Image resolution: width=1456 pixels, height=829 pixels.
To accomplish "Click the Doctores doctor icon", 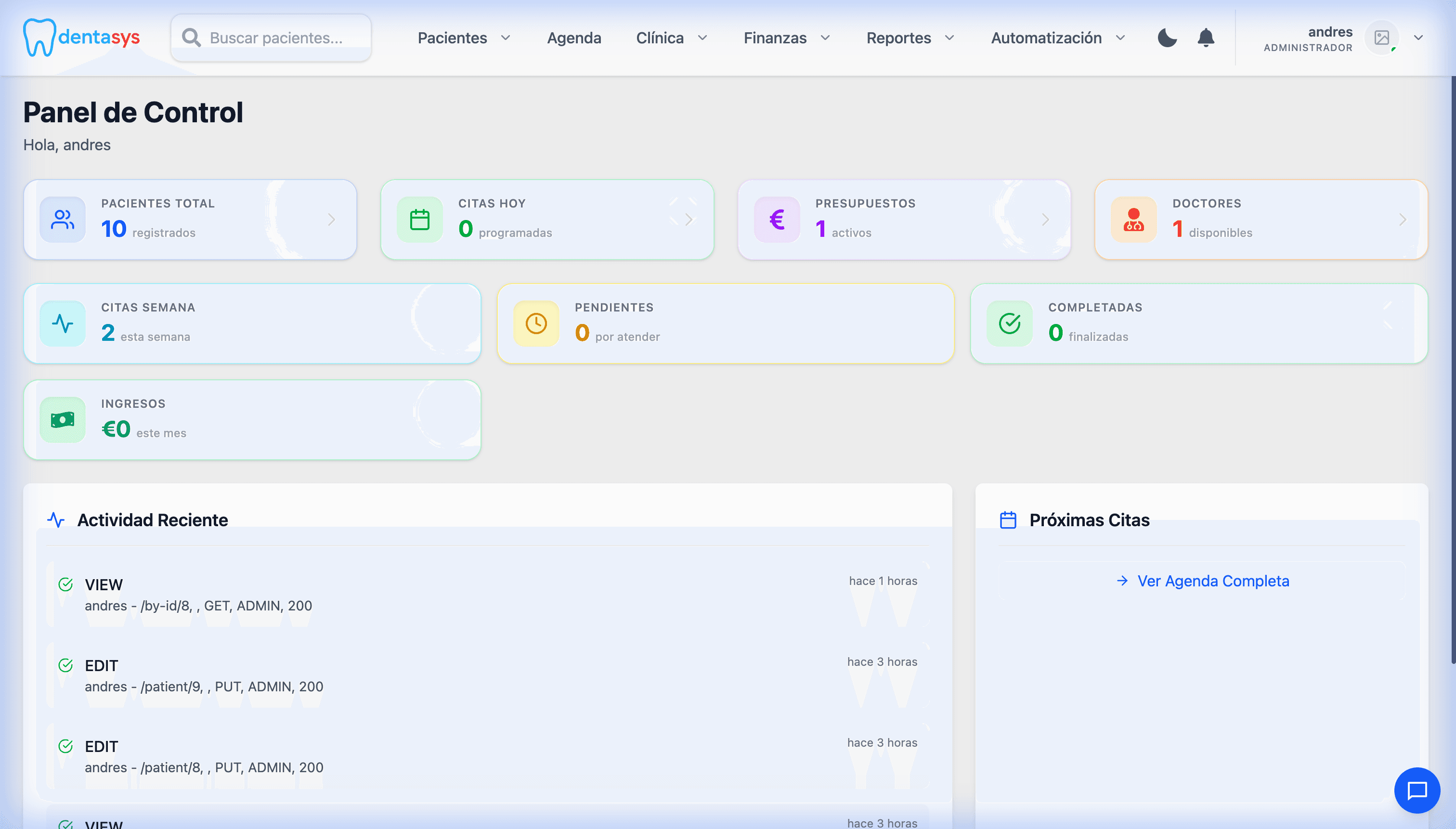I will 1133,220.
